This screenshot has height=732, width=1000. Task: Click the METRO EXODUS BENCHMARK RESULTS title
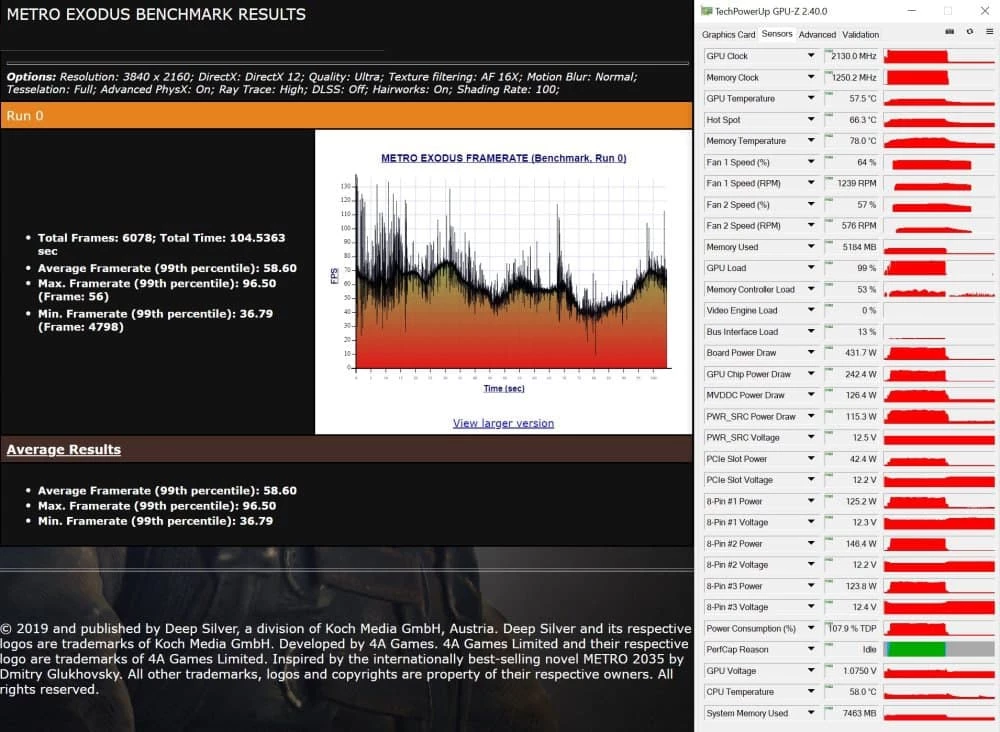tap(156, 14)
